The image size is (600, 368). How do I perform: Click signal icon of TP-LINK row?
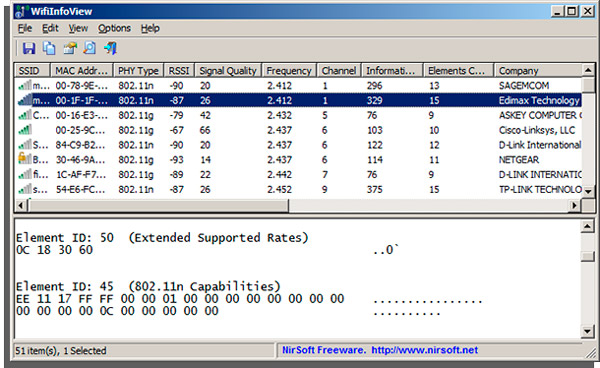[x=25, y=189]
